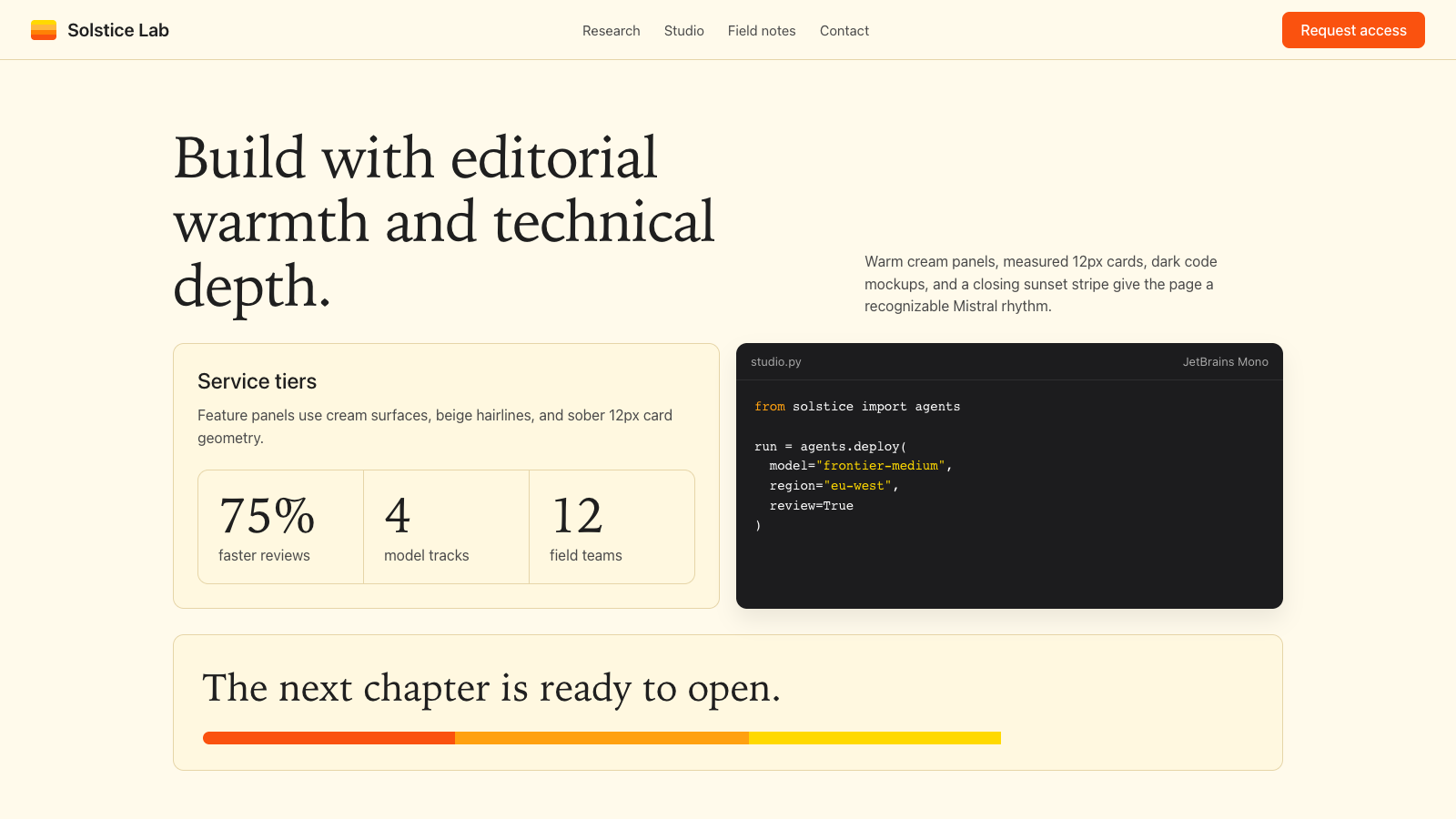
Task: Select the 75% faster reviews stat
Action: pyautogui.click(x=281, y=527)
